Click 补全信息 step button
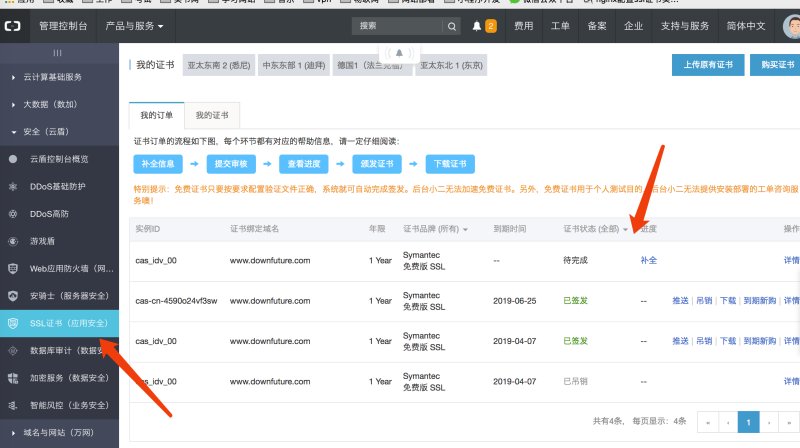800x448 pixels. (x=158, y=164)
